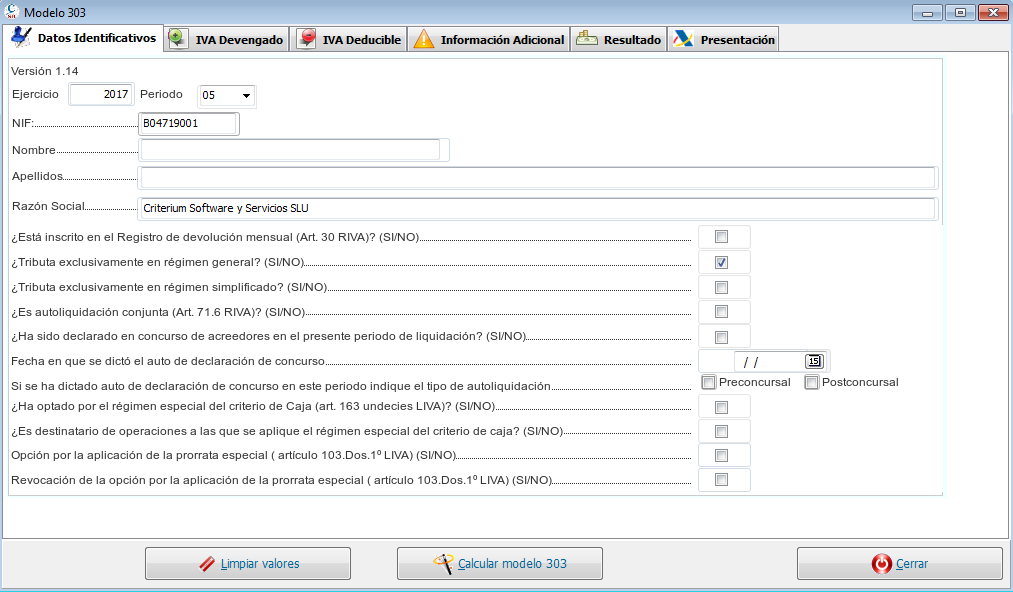This screenshot has width=1013, height=592.
Task: Open the Información Adicional tab
Action: tap(489, 39)
